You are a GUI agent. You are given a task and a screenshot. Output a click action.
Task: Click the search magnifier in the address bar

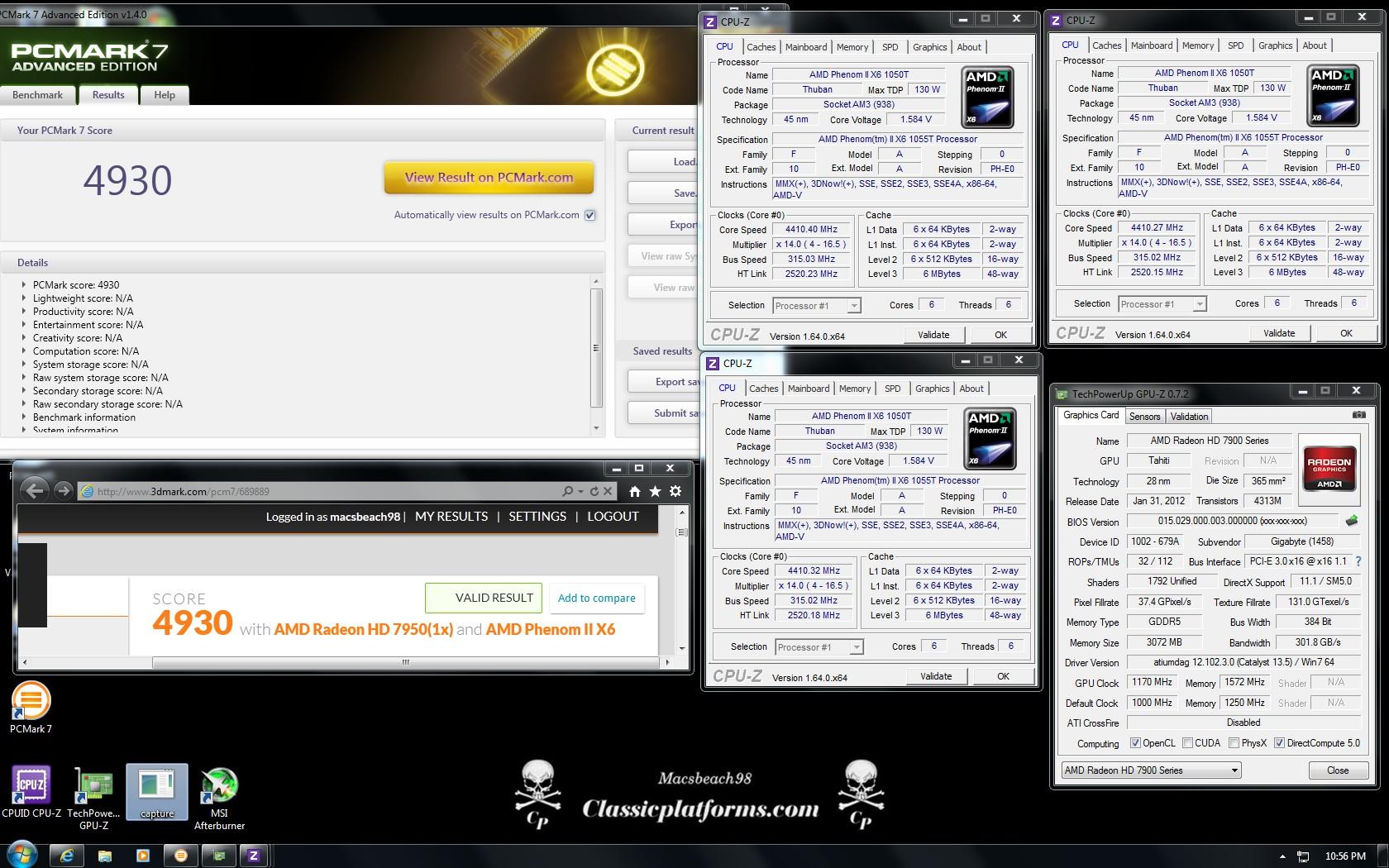[567, 491]
